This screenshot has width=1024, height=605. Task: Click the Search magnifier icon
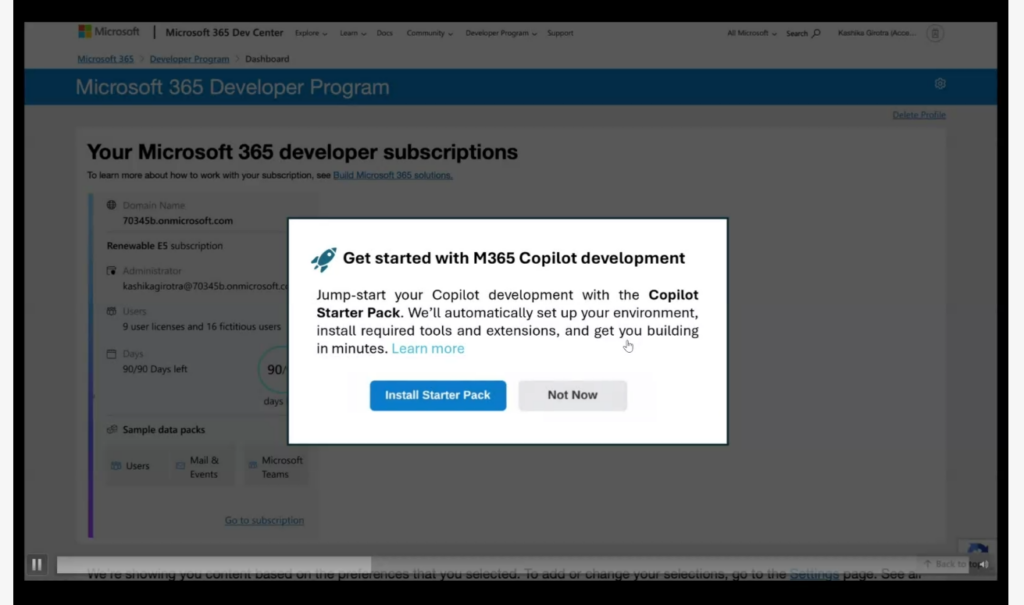816,33
